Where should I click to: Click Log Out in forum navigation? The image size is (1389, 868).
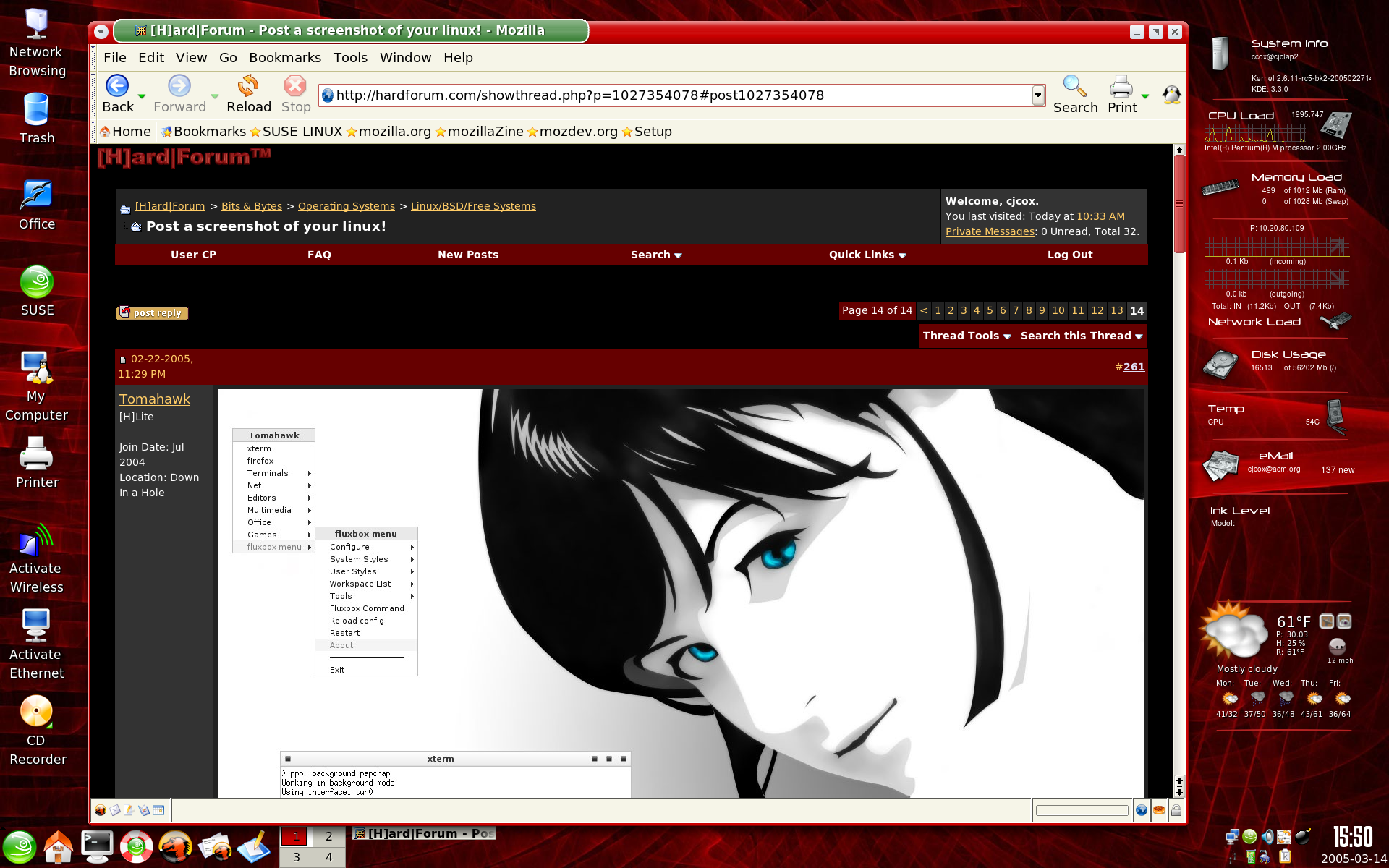click(1070, 255)
